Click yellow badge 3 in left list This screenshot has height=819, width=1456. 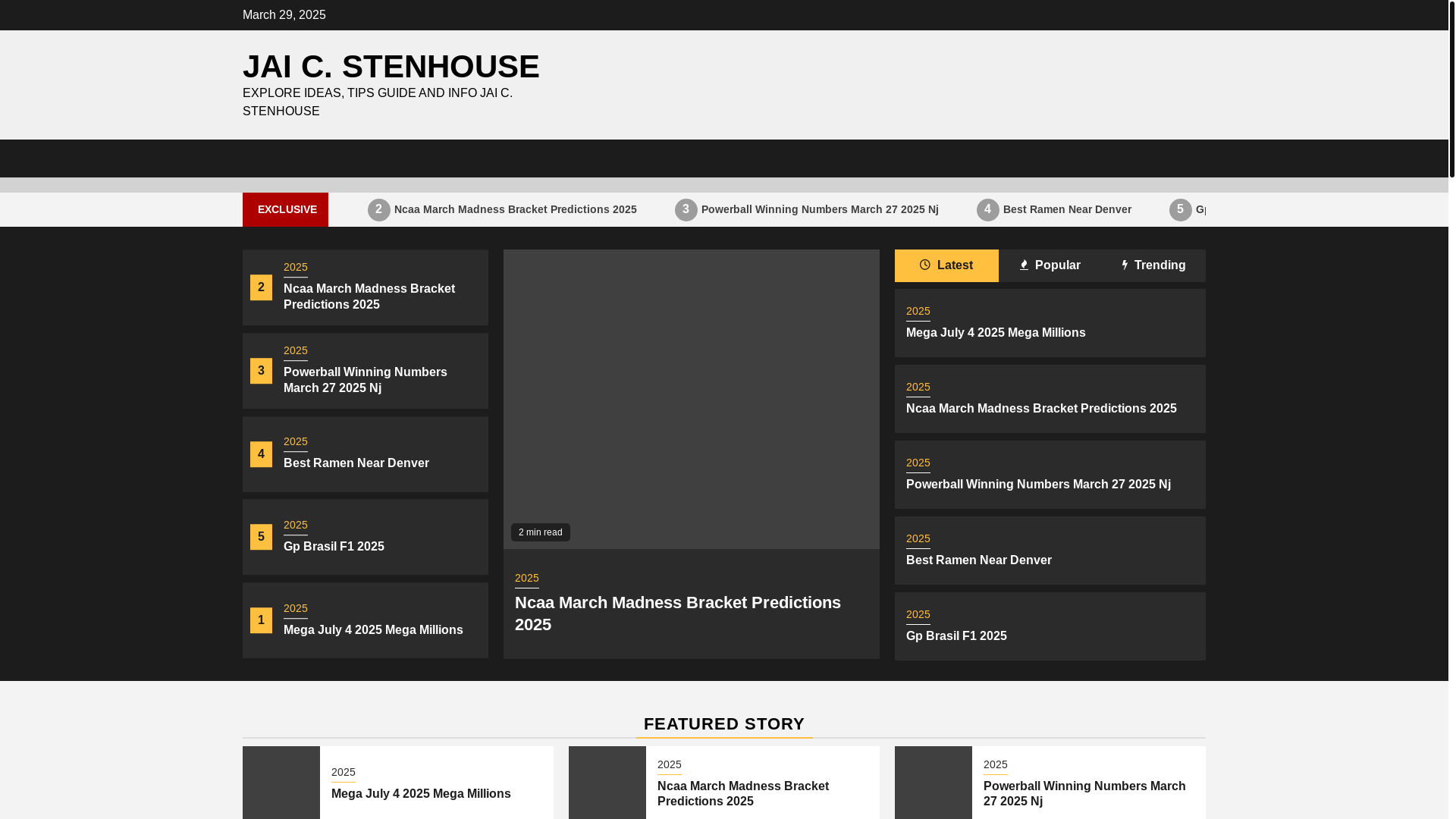click(261, 371)
